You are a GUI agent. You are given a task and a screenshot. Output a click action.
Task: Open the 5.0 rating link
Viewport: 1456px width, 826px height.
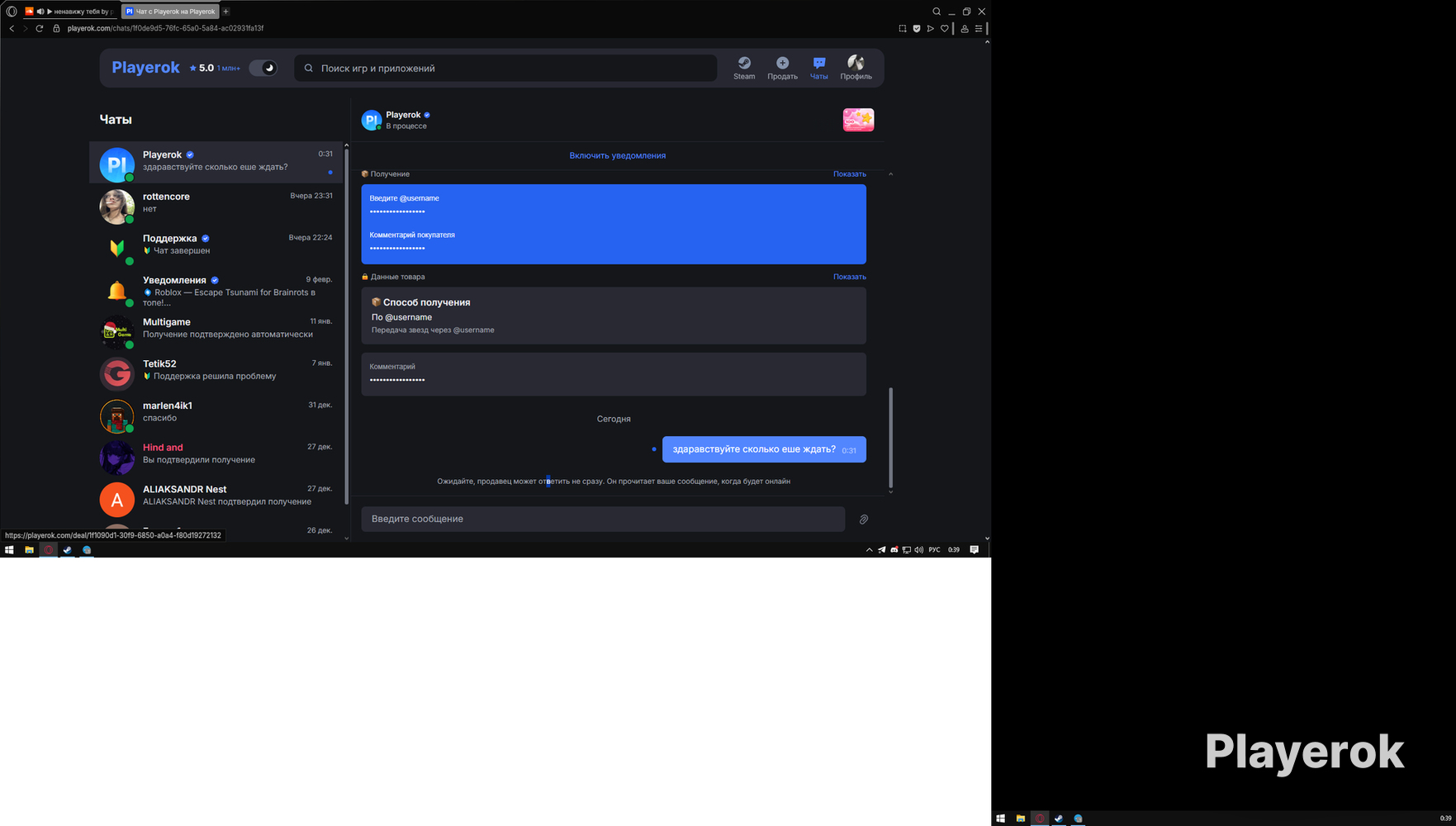[x=215, y=68]
